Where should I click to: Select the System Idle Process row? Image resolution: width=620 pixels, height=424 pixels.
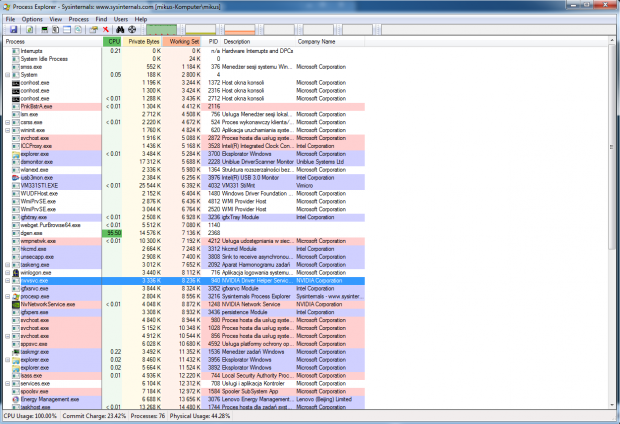coord(184,59)
